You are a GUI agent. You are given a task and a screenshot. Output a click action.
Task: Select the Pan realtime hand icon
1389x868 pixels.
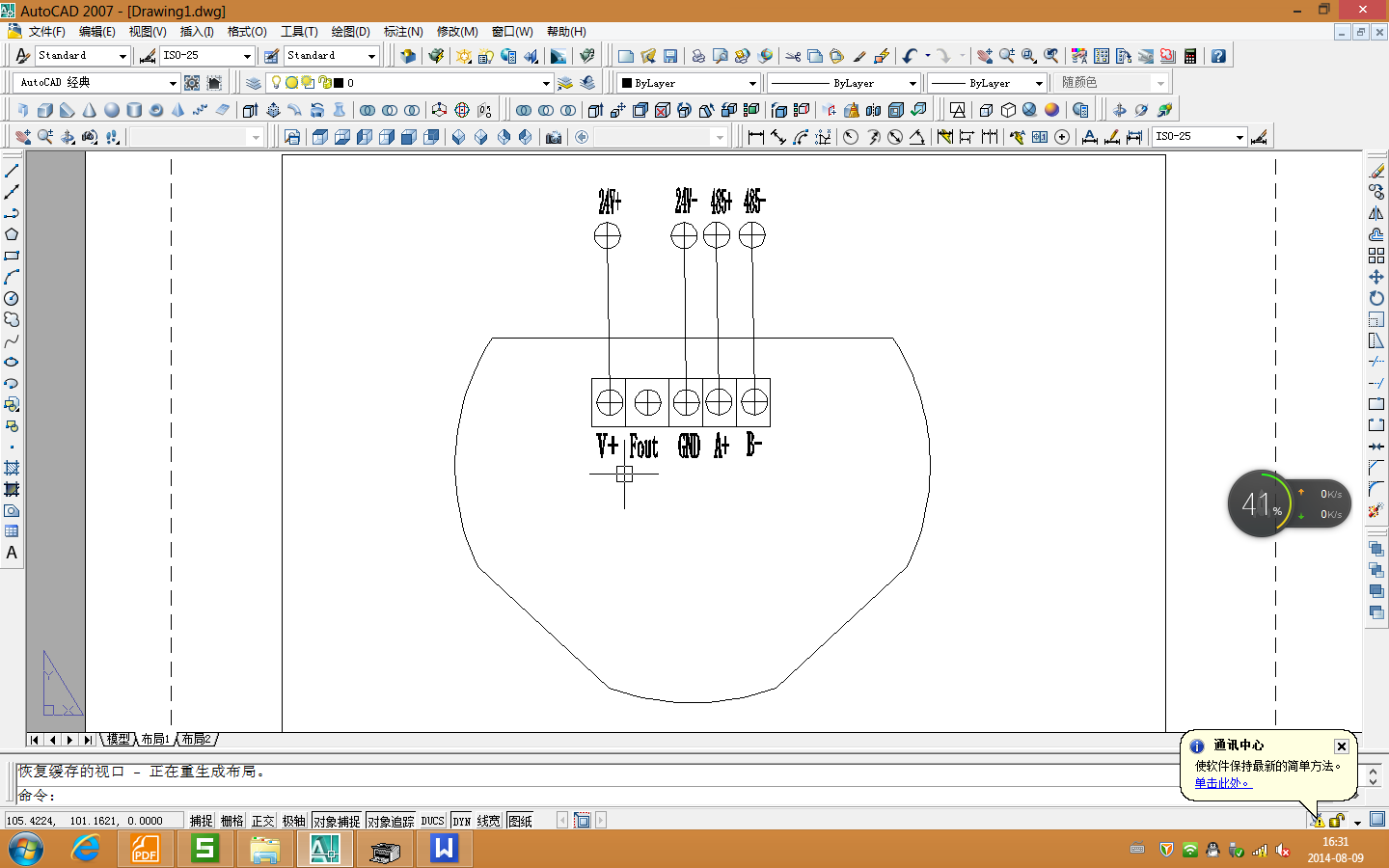985,56
